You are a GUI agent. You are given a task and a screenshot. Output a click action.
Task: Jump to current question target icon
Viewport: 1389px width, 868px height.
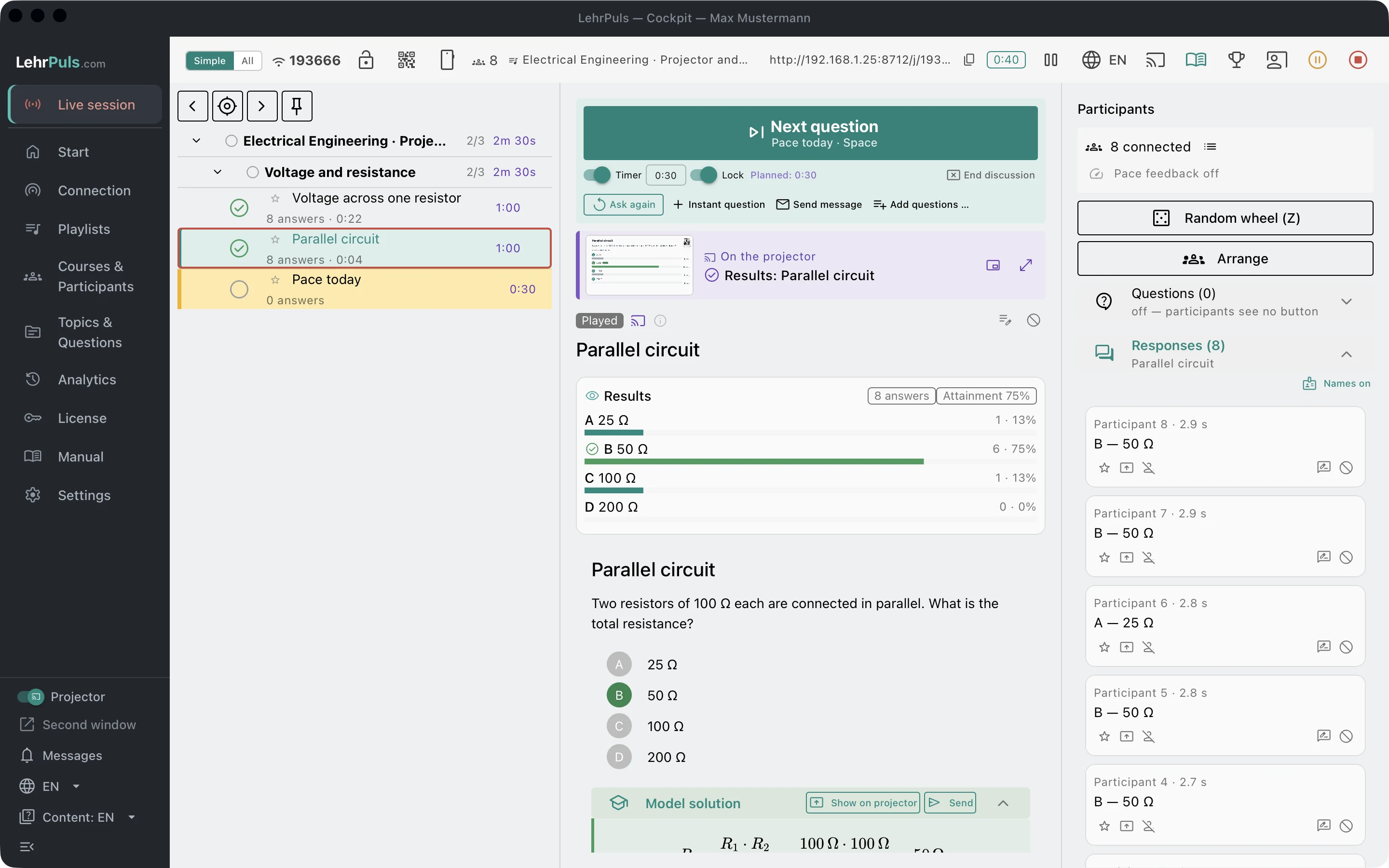pyautogui.click(x=227, y=106)
